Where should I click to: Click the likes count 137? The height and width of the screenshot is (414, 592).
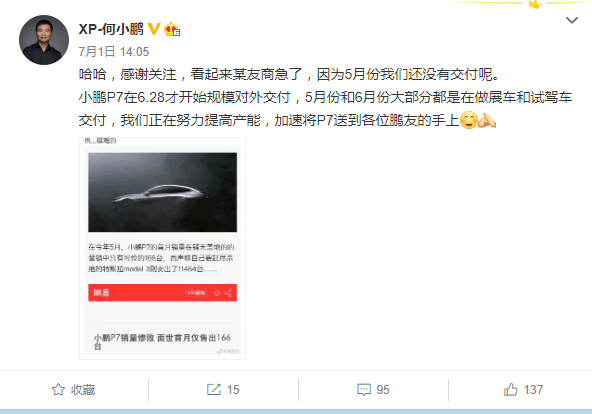coord(533,389)
